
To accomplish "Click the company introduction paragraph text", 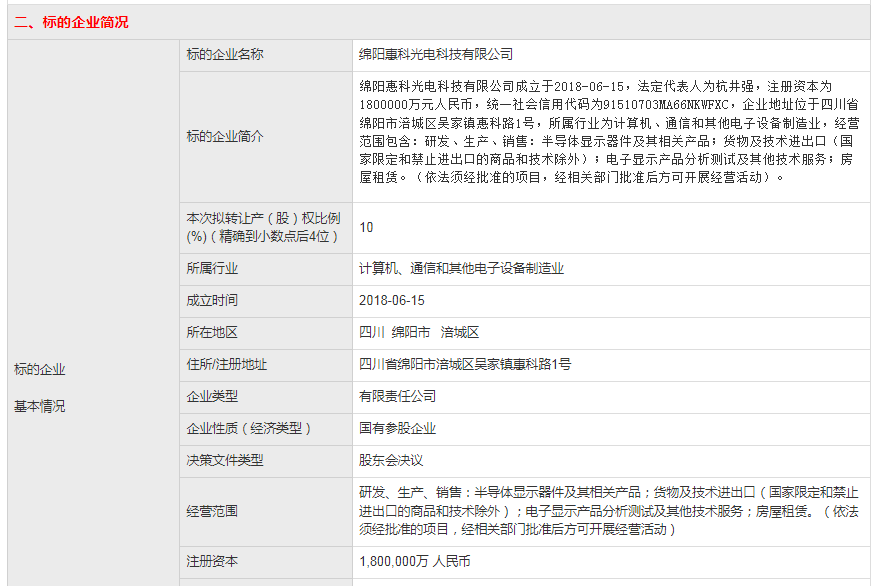I will click(609, 132).
